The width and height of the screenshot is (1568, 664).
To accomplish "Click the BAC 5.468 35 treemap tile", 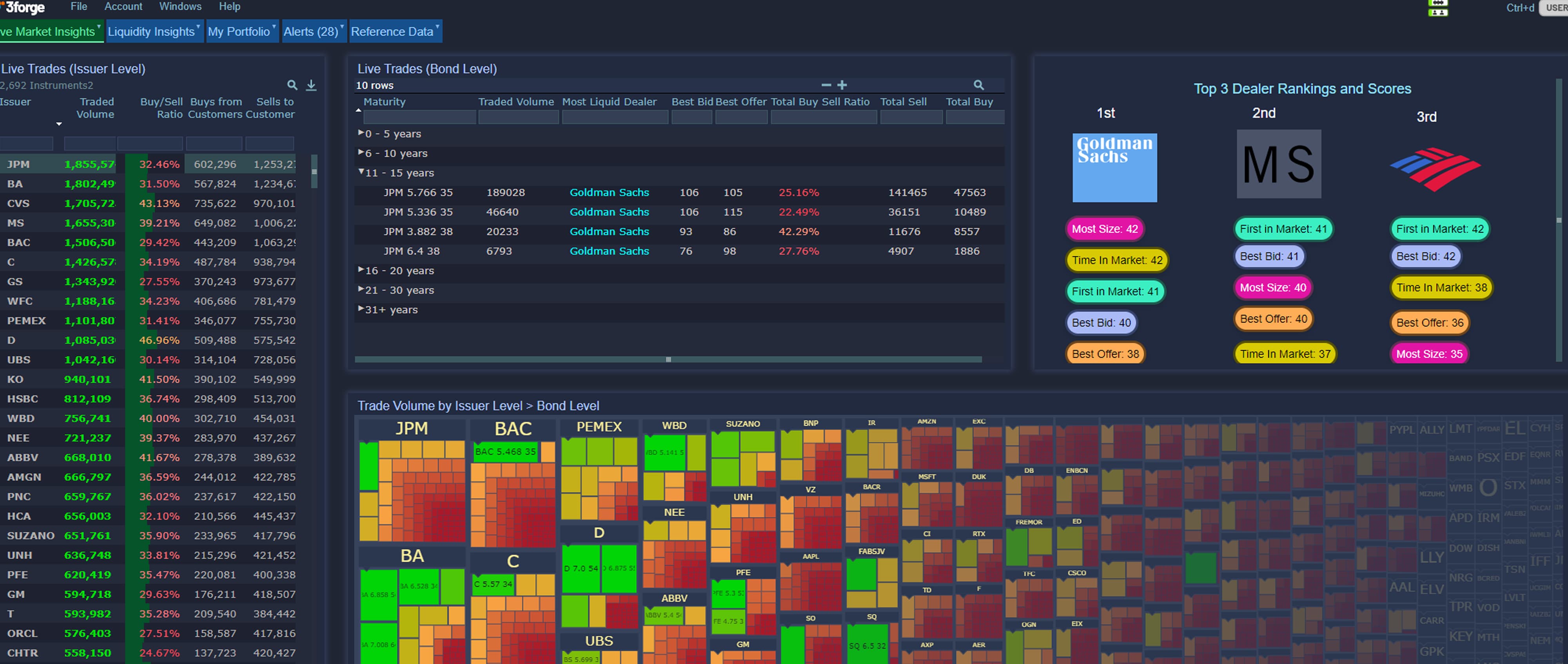I will pyautogui.click(x=505, y=452).
